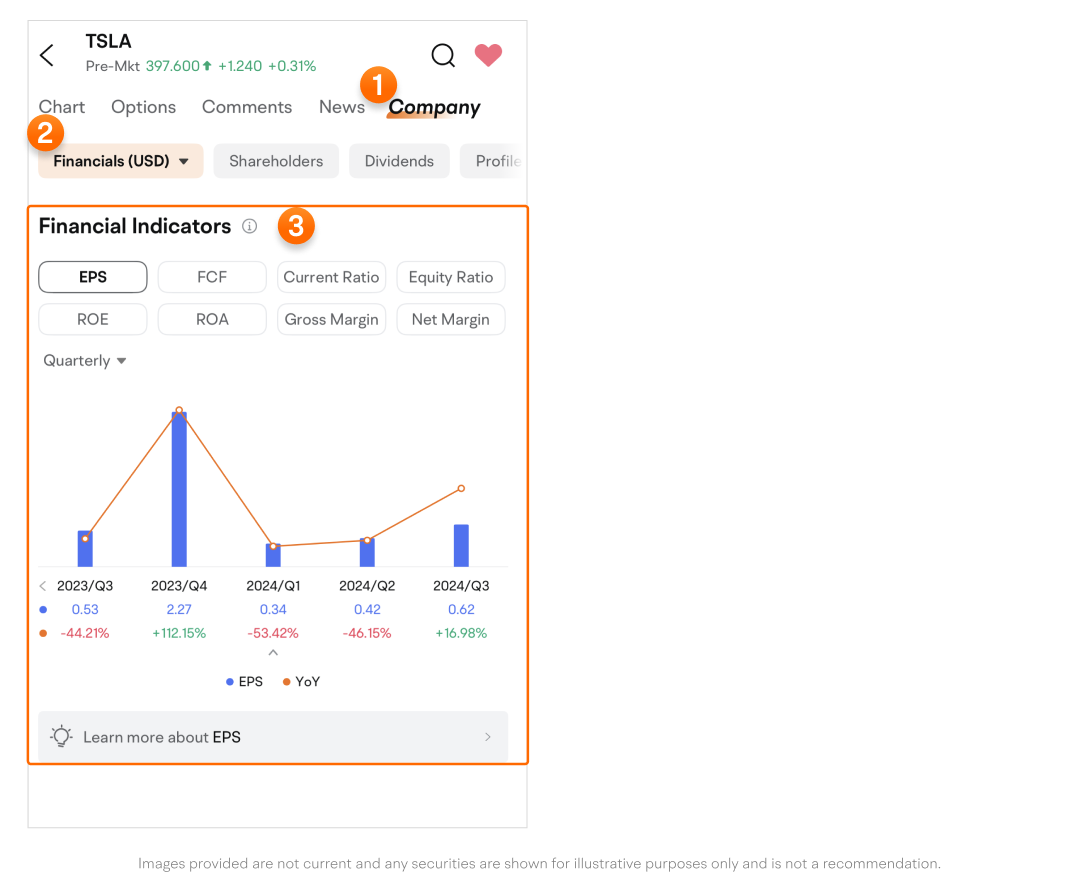Viewport: 1080px width, 894px height.
Task: Open the Financials (USD) dropdown
Action: tap(121, 161)
